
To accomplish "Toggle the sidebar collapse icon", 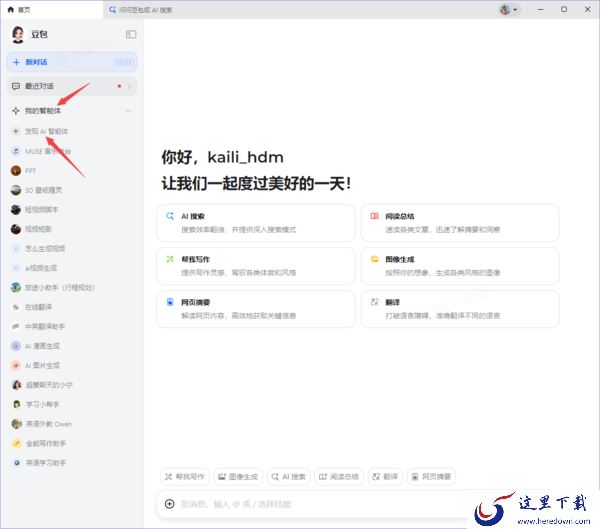I will [131, 34].
